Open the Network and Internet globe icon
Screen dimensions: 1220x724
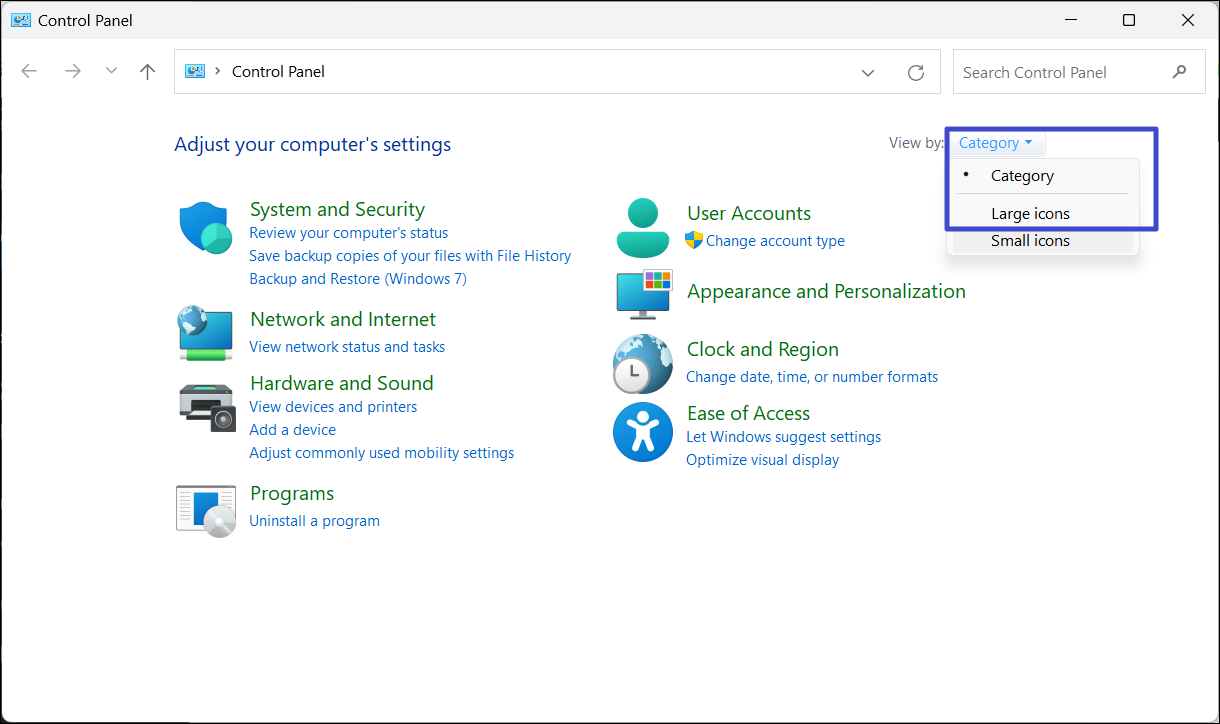coord(206,333)
